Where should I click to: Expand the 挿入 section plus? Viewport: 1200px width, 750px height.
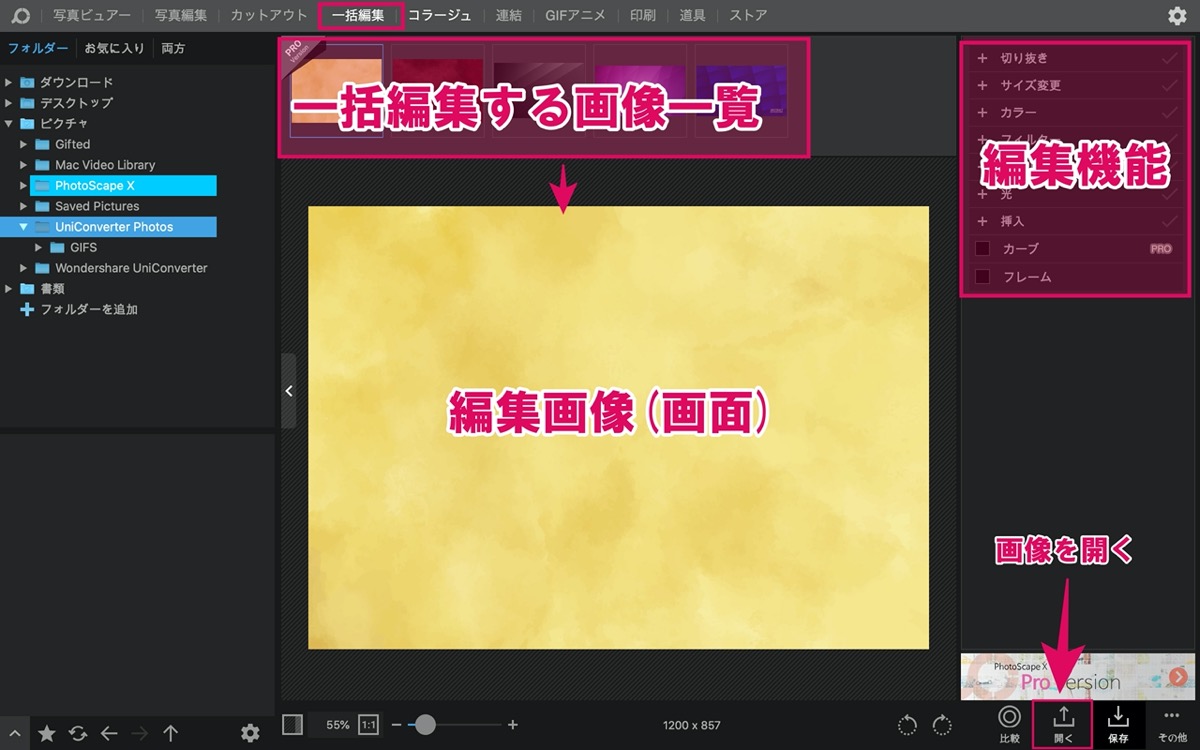click(x=982, y=221)
